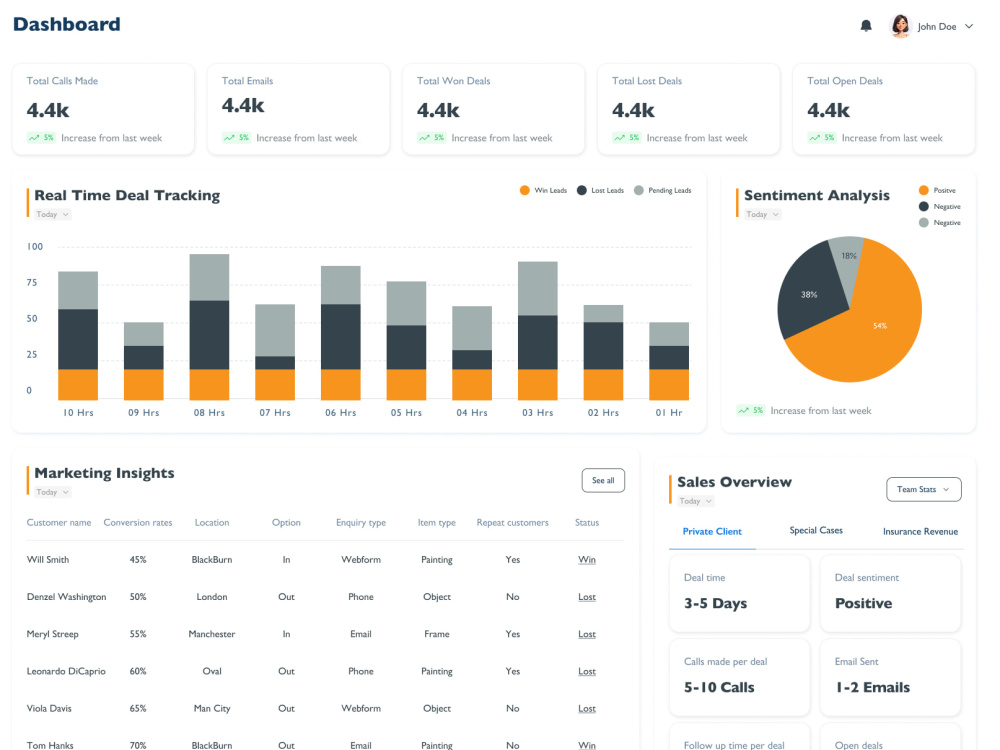
Task: Click the Email Sent 1-2 Emails card
Action: click(890, 677)
